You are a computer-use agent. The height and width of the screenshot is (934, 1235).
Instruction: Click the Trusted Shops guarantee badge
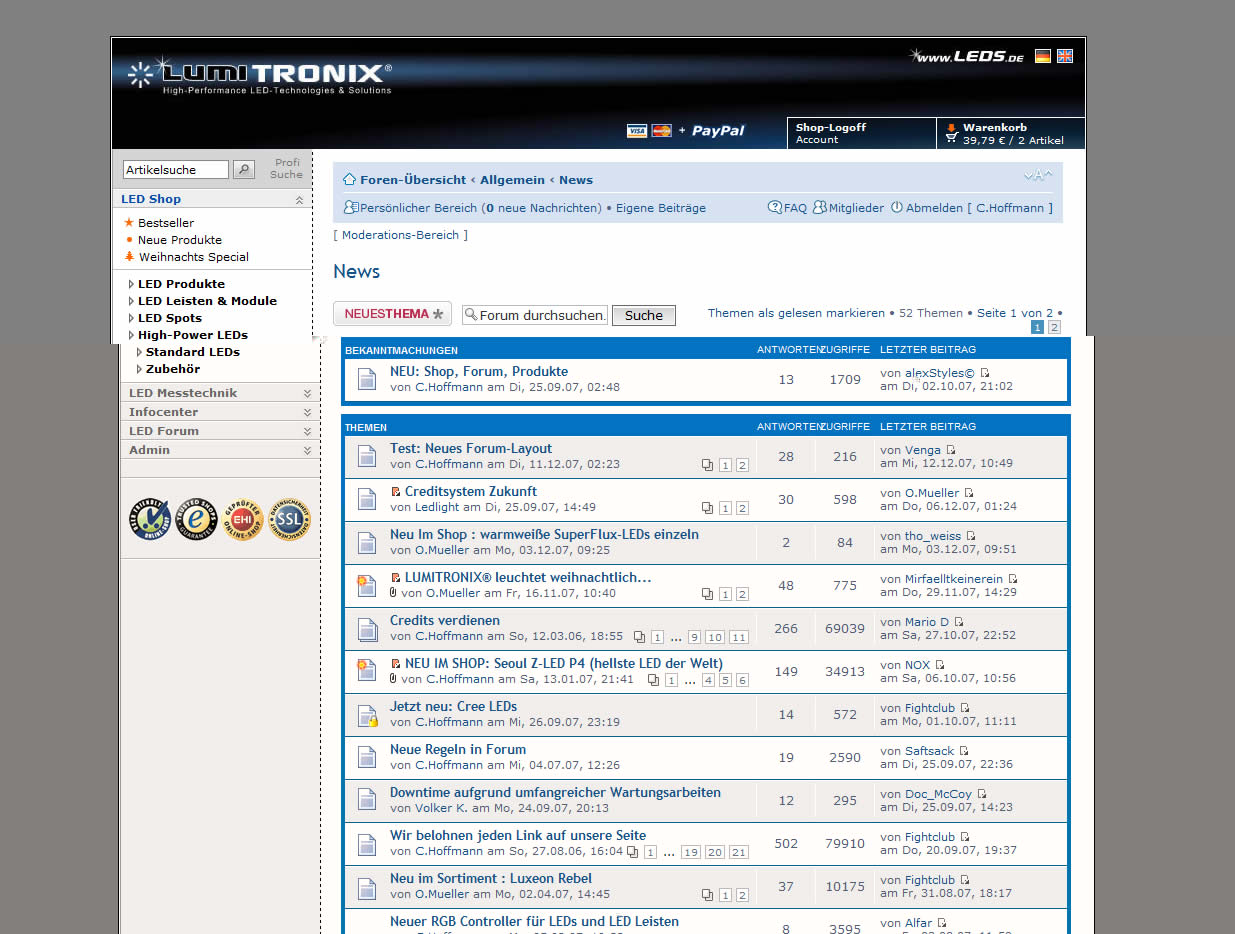point(196,519)
